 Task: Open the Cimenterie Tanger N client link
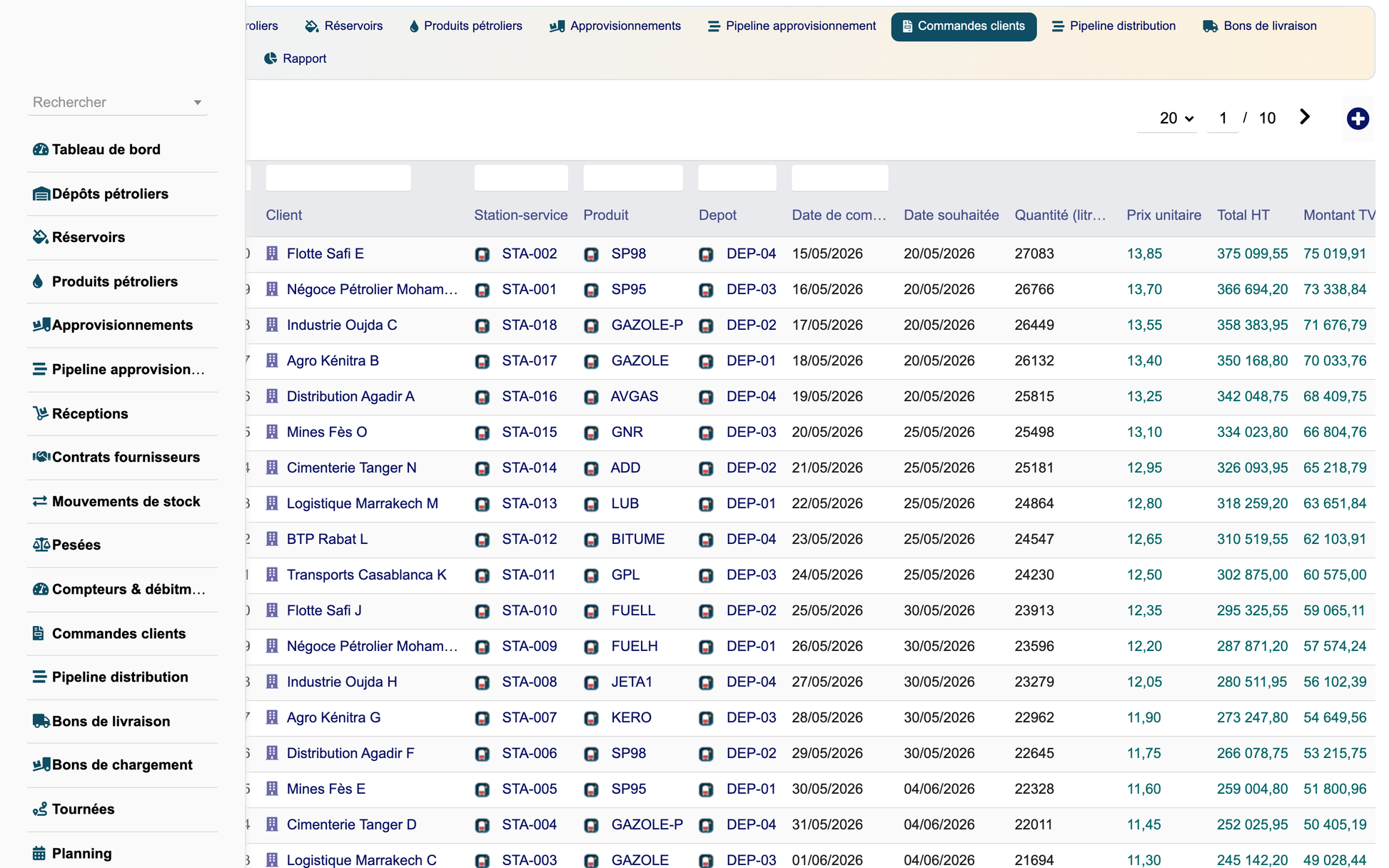tap(352, 468)
